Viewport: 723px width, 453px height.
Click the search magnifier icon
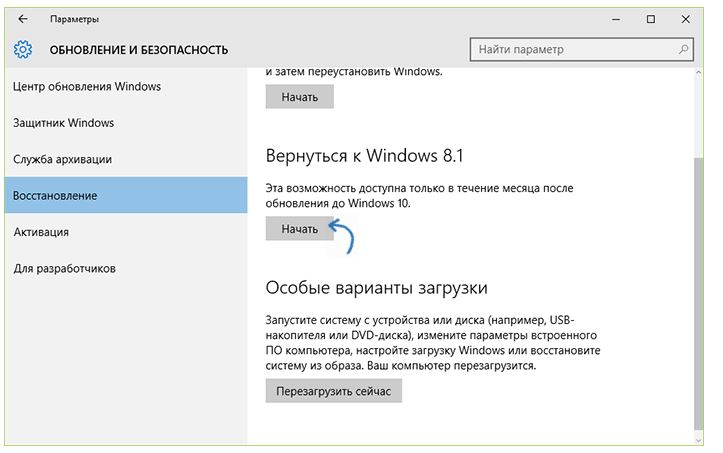(683, 49)
